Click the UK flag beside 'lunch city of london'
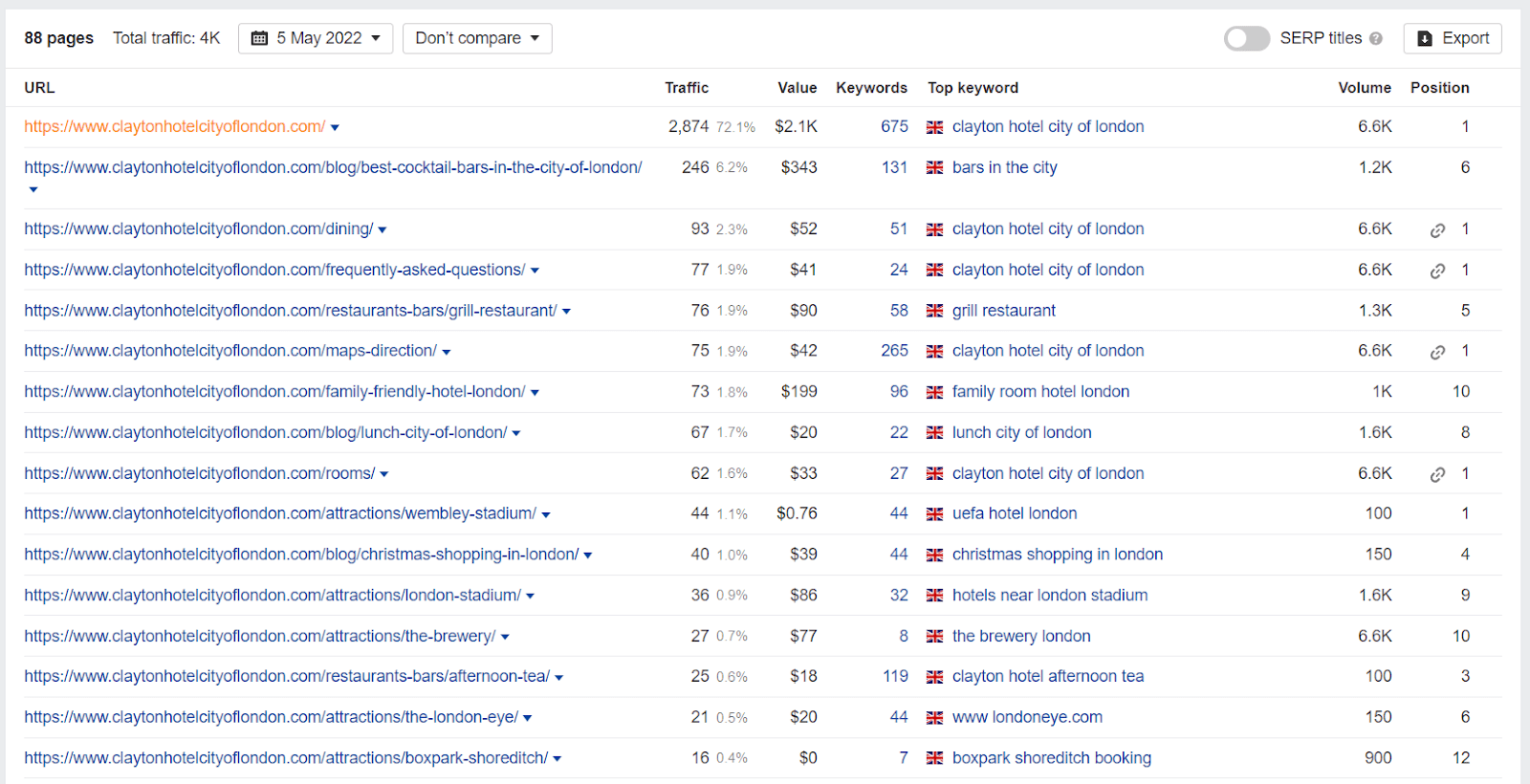The width and height of the screenshot is (1530, 784). pos(935,433)
